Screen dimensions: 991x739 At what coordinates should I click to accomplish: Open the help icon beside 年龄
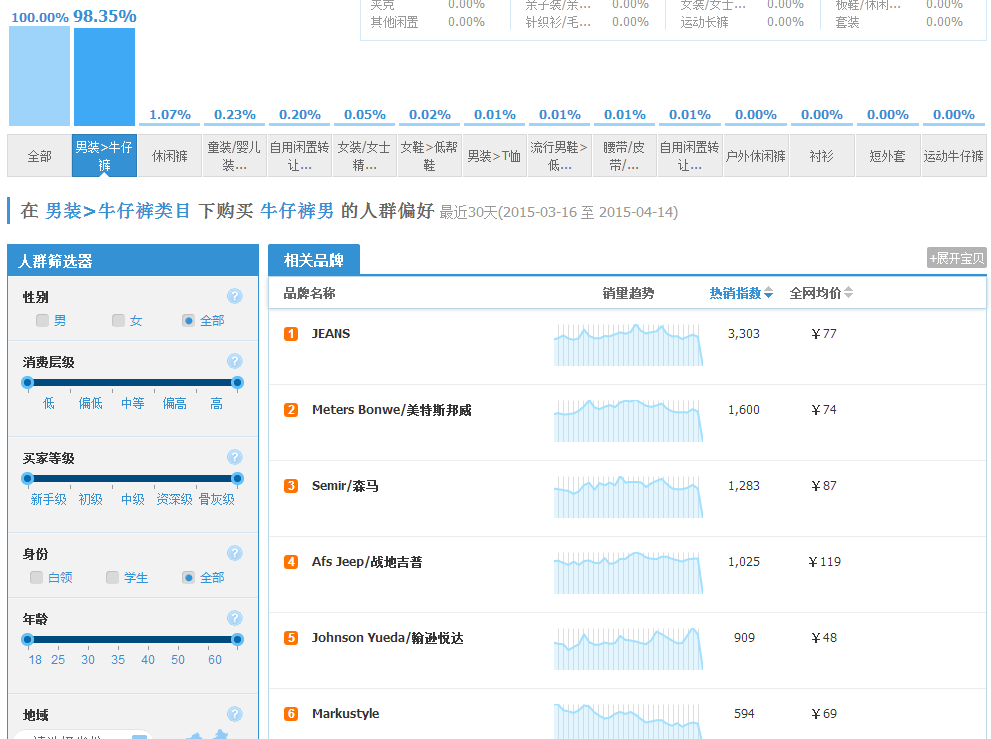pos(234,618)
